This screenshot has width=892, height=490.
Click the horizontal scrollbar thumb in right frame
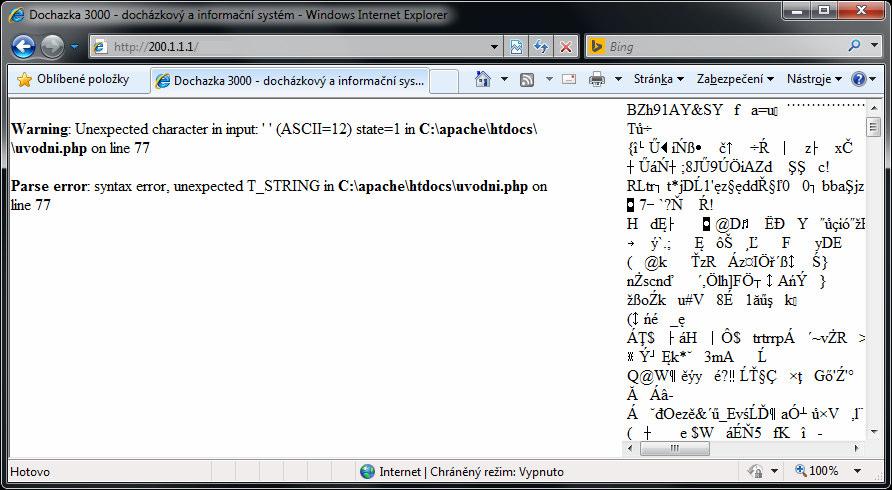(x=675, y=448)
